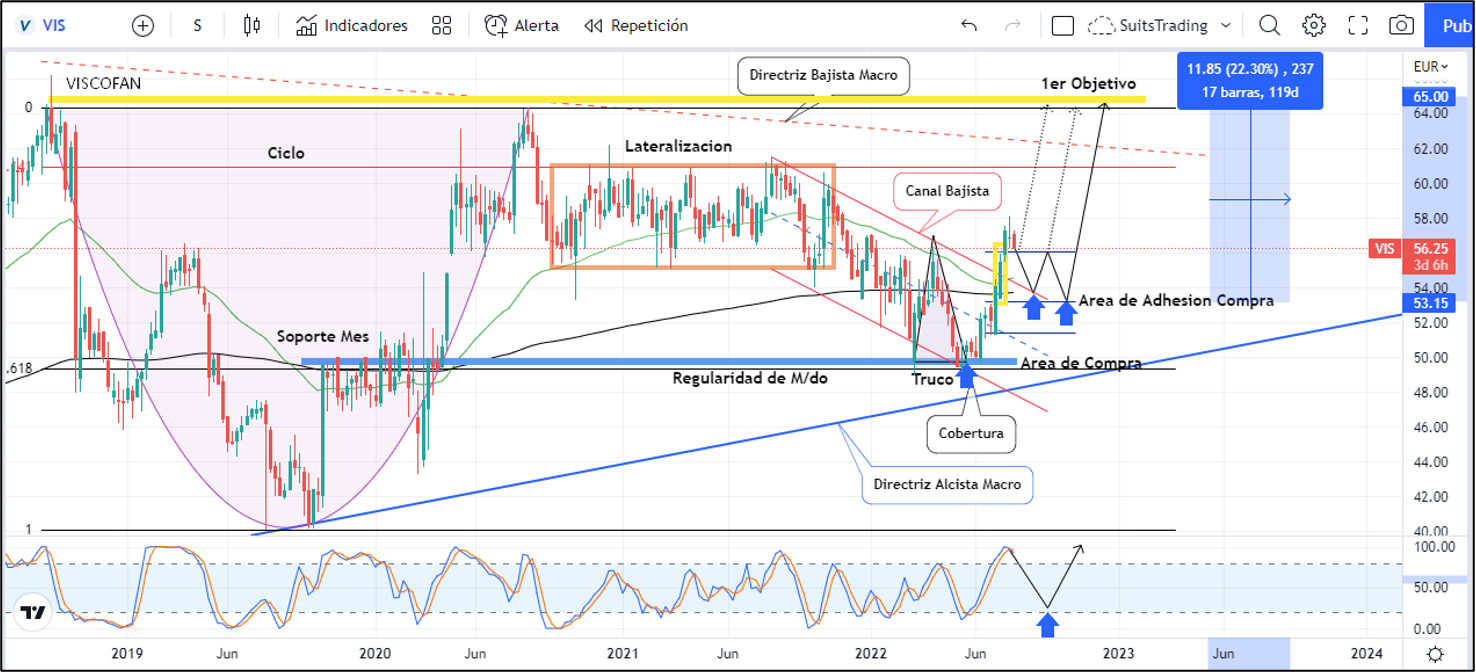
Task: Click the time axis settings gear at bottom right
Action: pos(1436,653)
